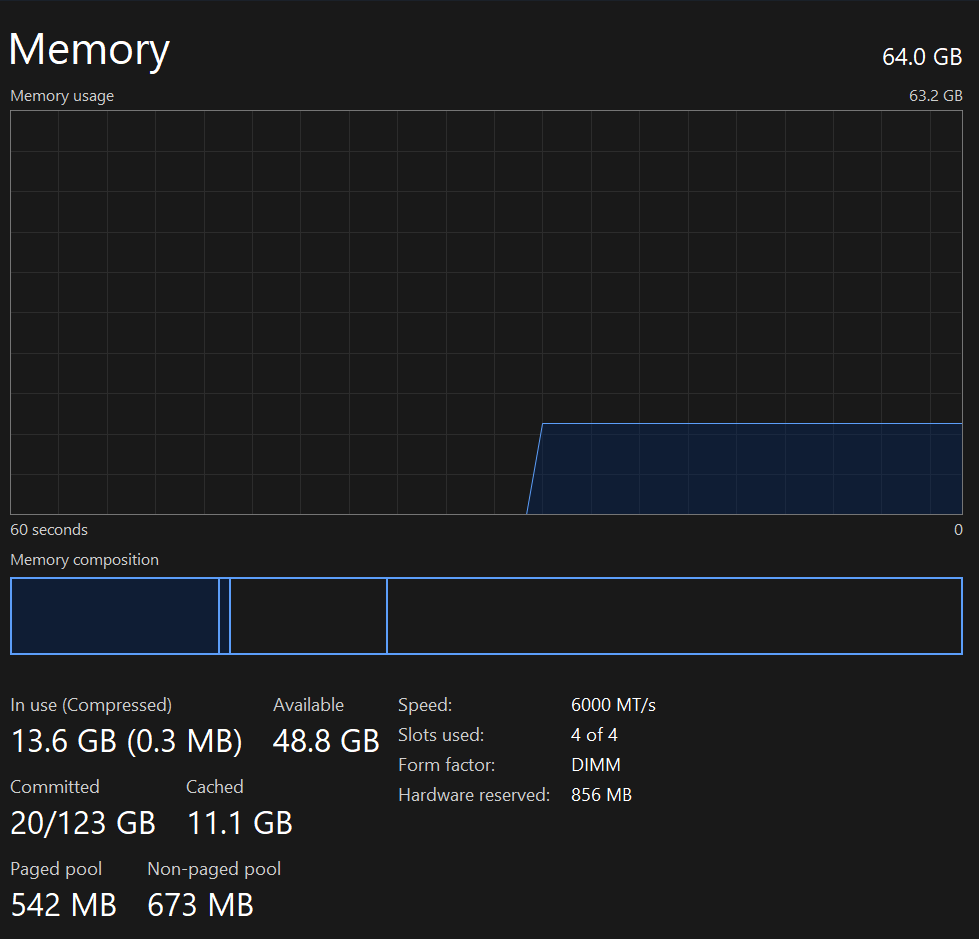Screen dimensions: 979x939
Task: Select the 6000 MT/s speed value
Action: point(613,705)
